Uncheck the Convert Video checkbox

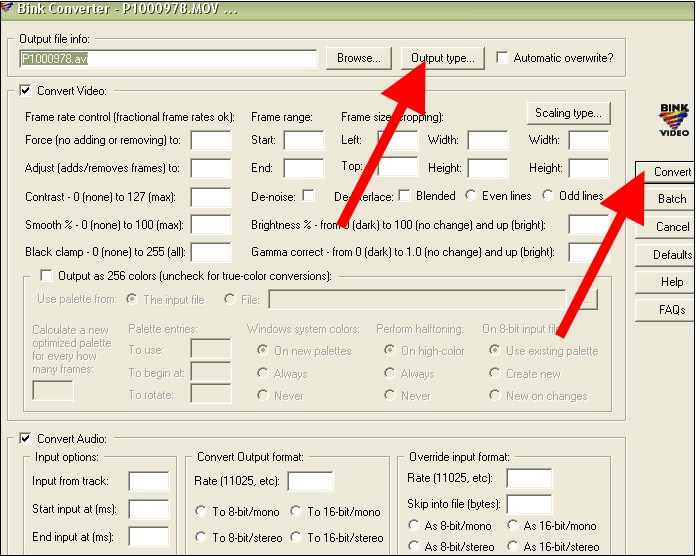[25, 91]
